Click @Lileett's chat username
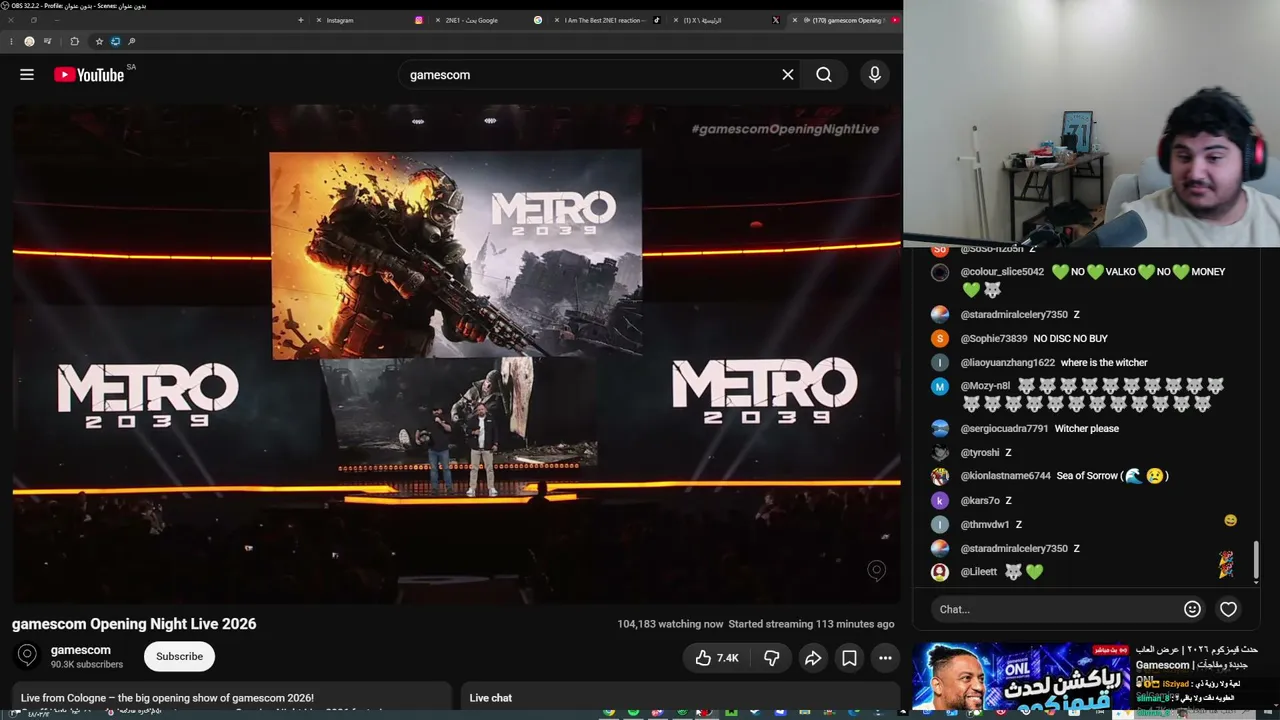Image resolution: width=1280 pixels, height=720 pixels. 979,572
